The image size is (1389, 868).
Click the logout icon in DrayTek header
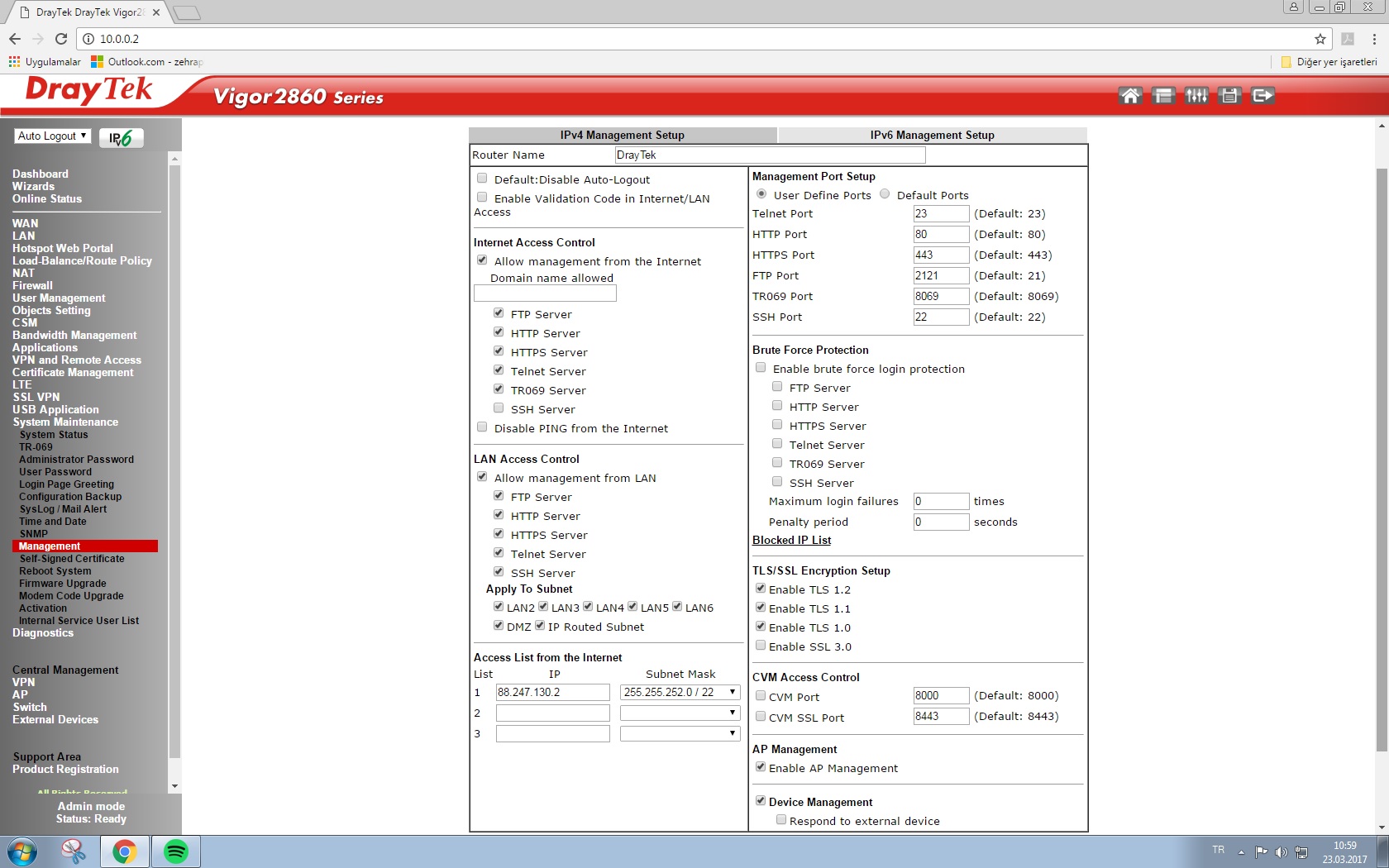click(1263, 96)
